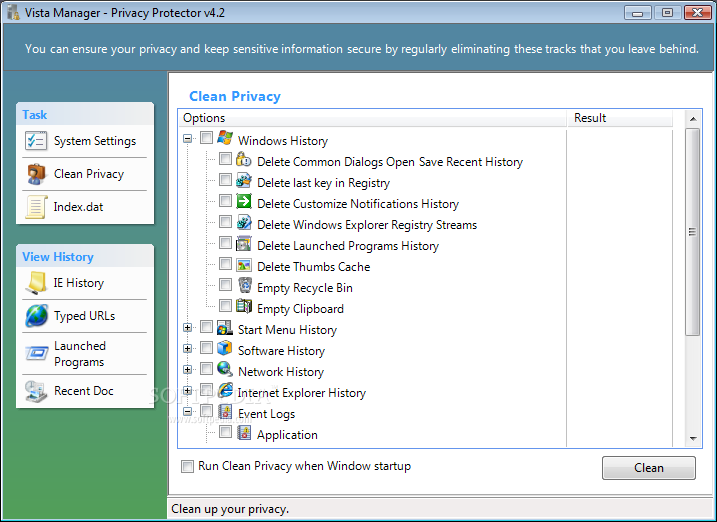Screen dimensions: 717x522
Task: Click the Network History globe icon
Action: point(225,369)
